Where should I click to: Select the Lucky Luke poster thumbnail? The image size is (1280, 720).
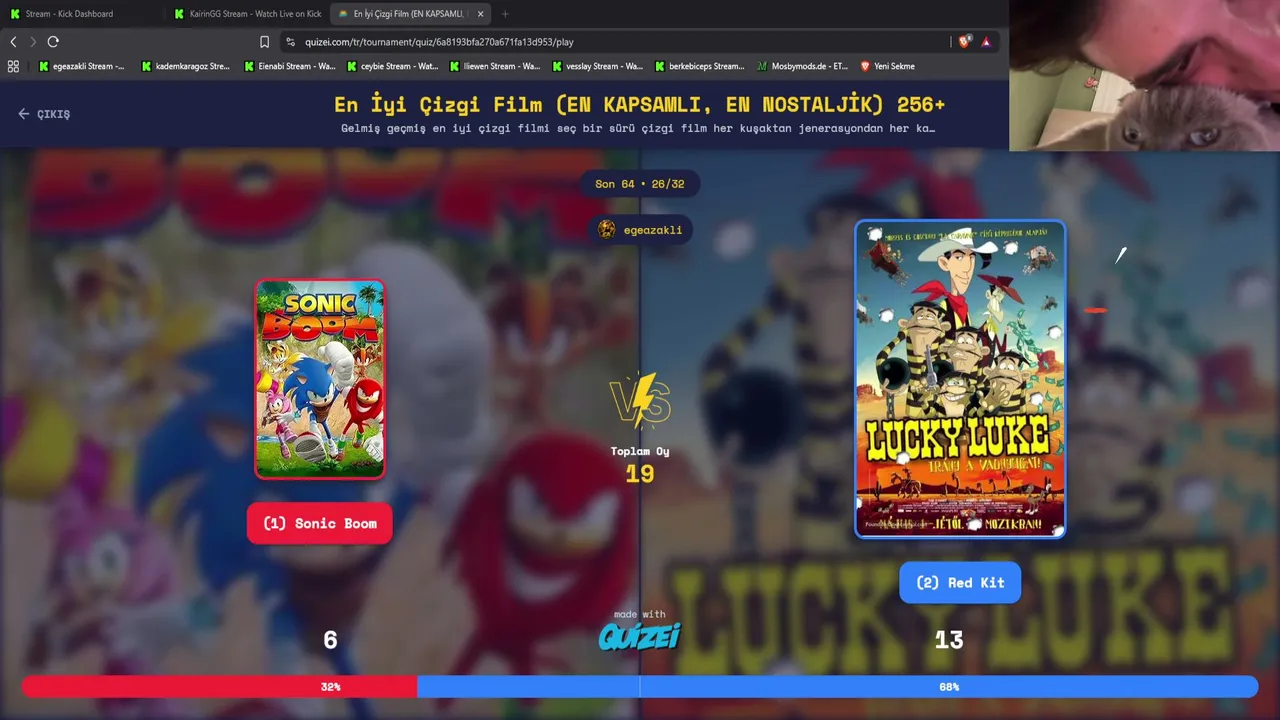point(960,379)
